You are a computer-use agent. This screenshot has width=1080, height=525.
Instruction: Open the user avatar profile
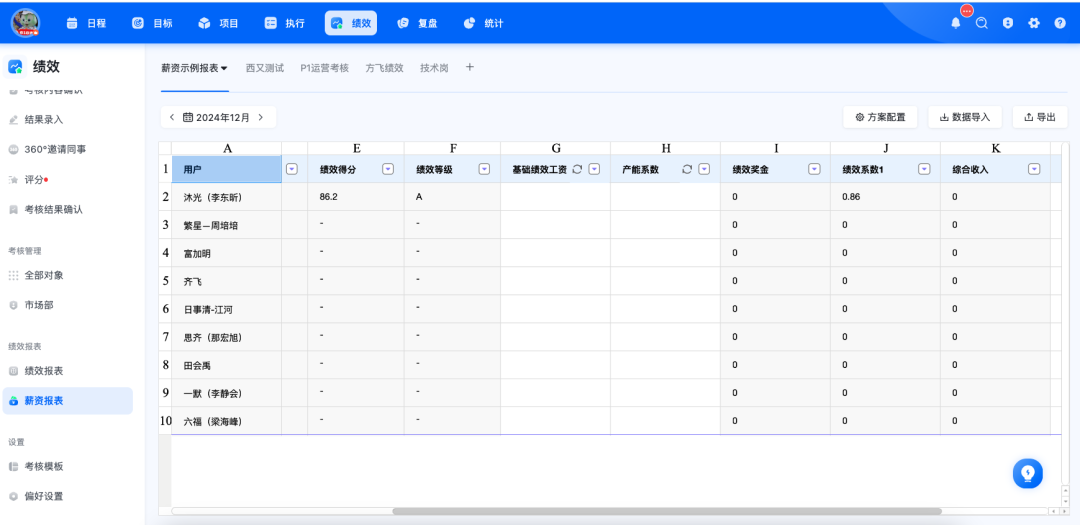tap(25, 23)
